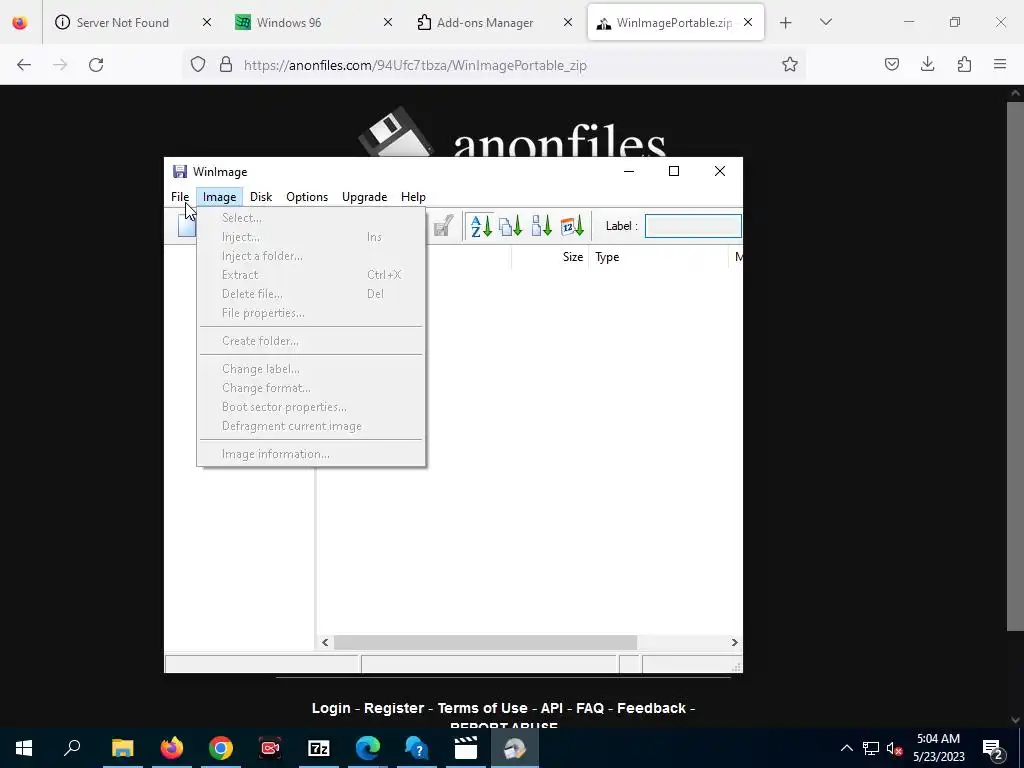1024x768 pixels.
Task: Bookmark this page with the star icon
Action: (x=790, y=65)
